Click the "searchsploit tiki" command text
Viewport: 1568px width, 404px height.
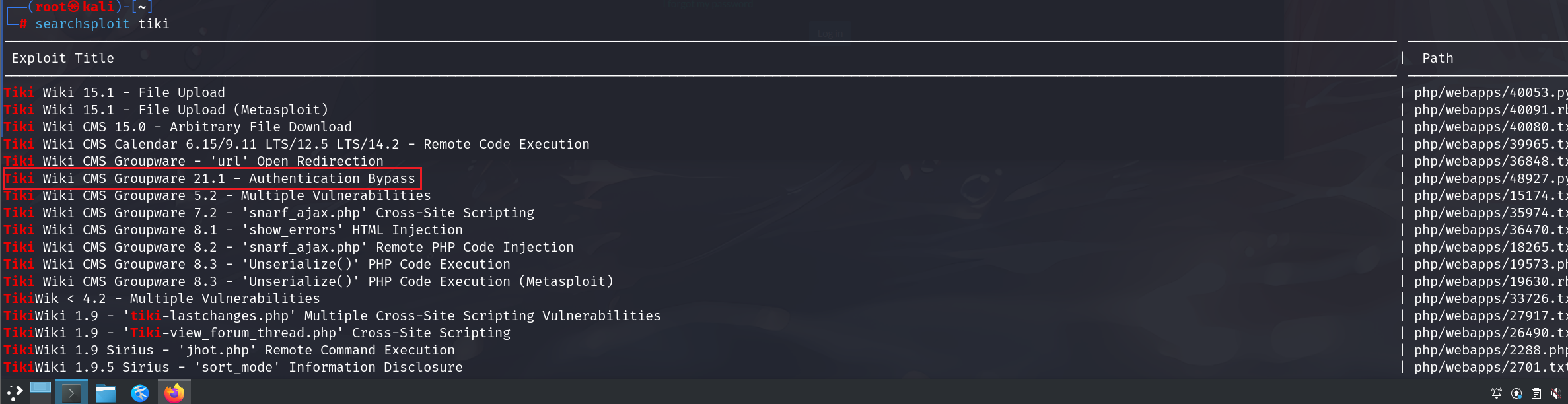click(102, 24)
